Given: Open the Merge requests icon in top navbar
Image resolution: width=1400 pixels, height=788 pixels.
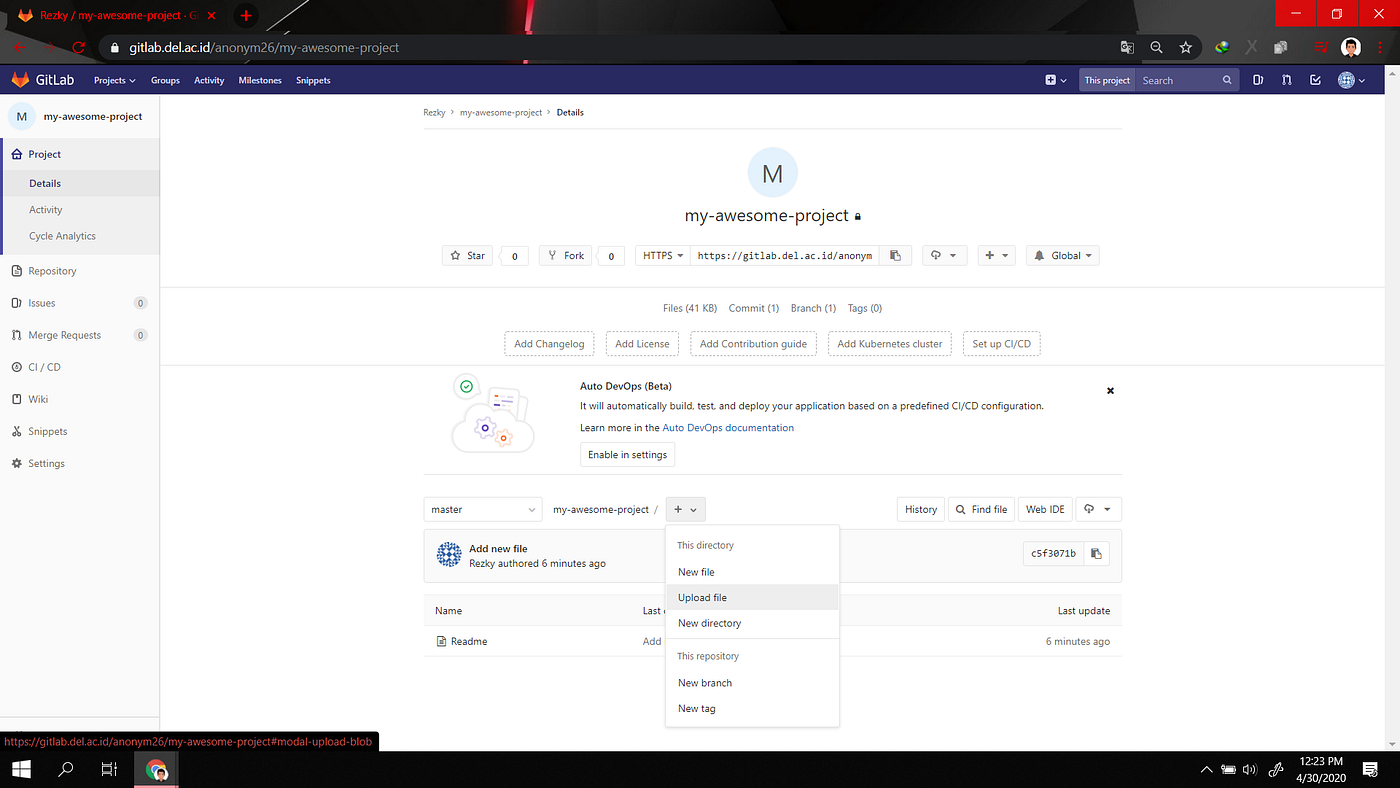Looking at the screenshot, I should [x=1287, y=80].
